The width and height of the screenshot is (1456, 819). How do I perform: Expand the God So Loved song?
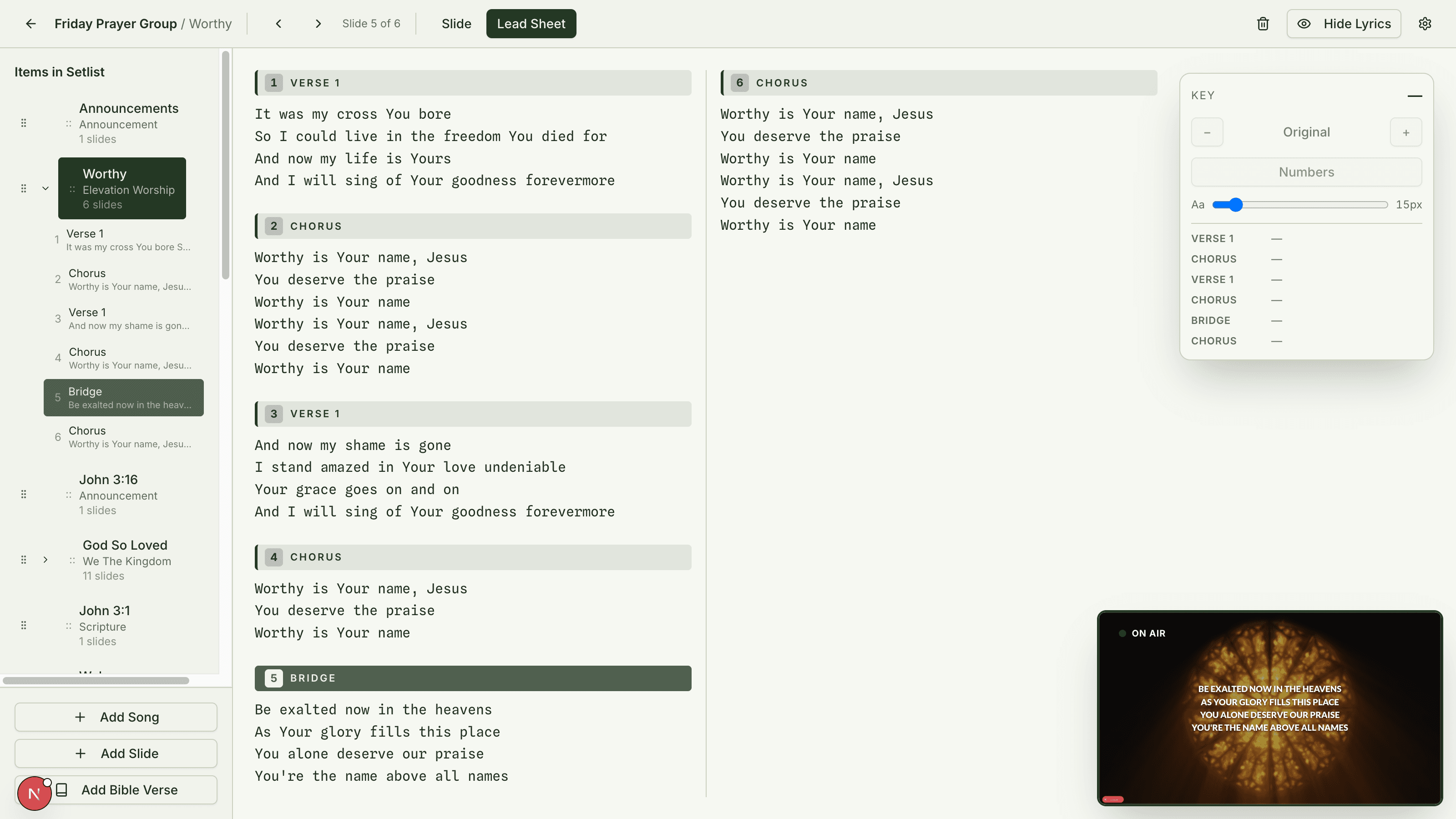tap(46, 560)
